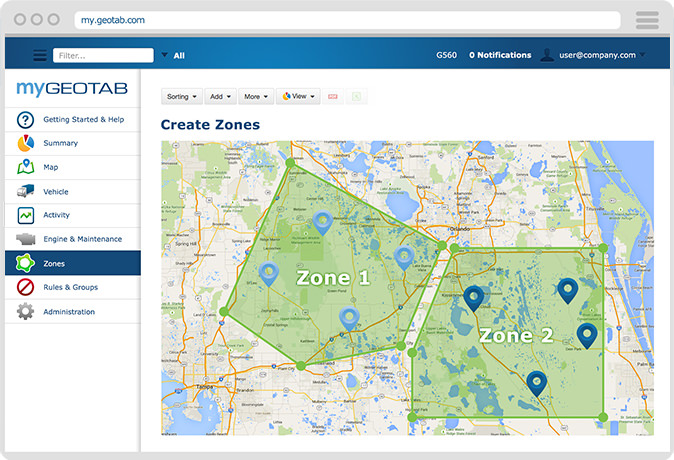
Task: Click the 0 Notifications link
Action: click(x=500, y=55)
